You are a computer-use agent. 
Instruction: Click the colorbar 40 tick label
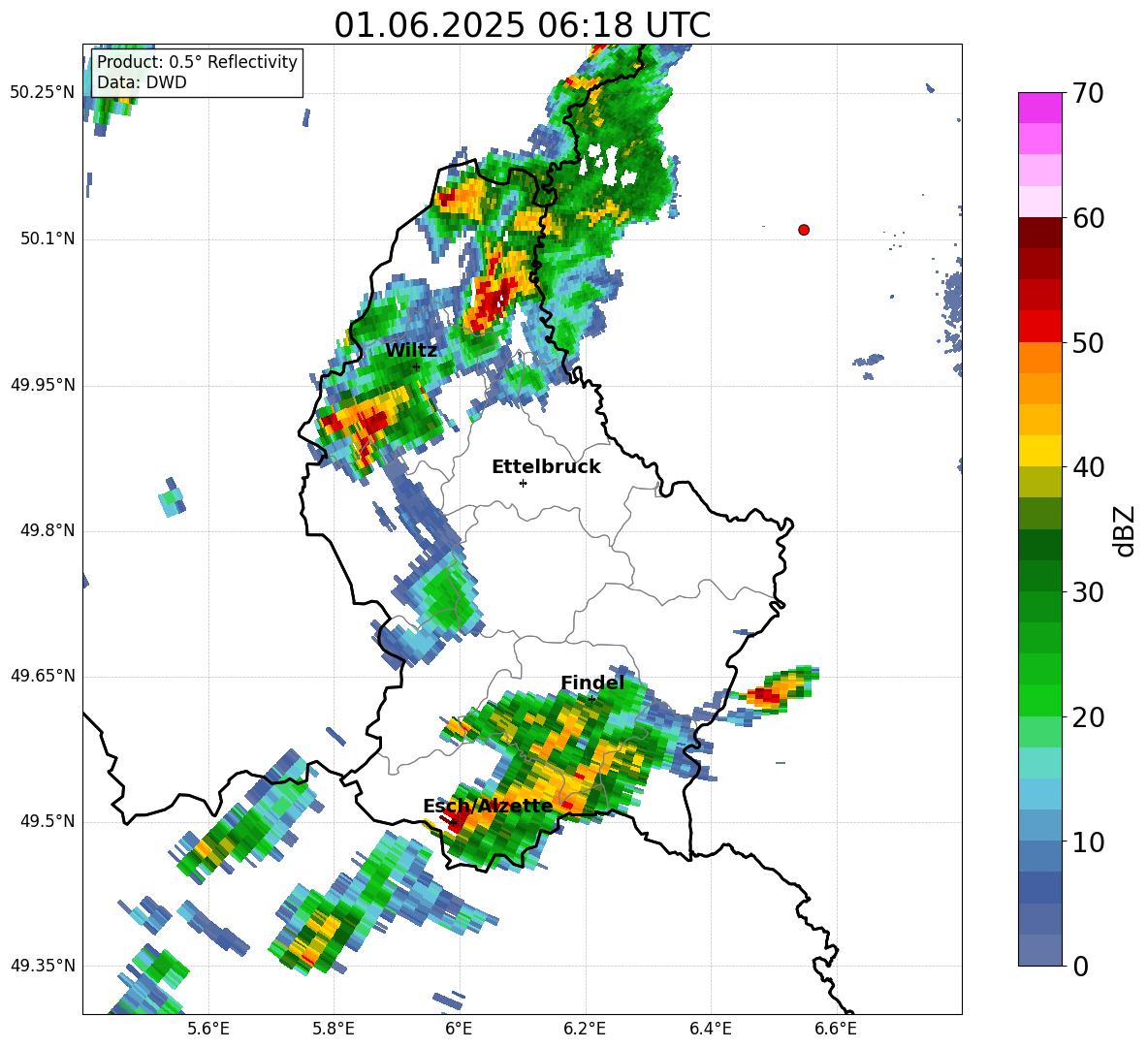click(1088, 467)
